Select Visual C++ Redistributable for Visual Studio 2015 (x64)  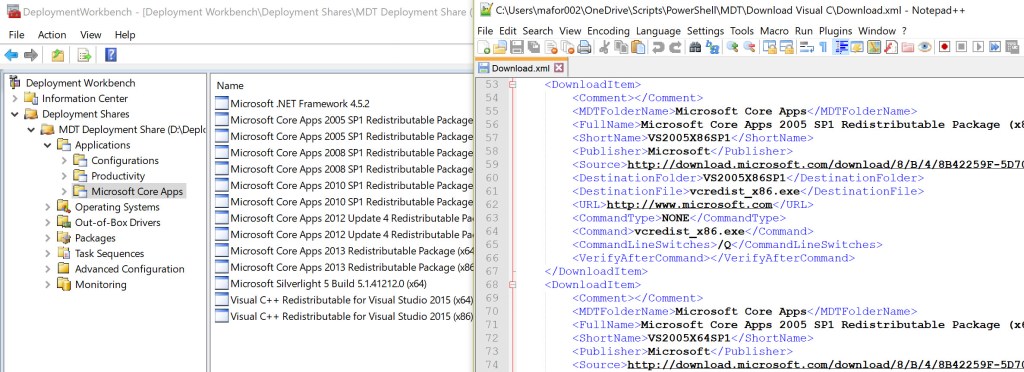tap(351, 300)
